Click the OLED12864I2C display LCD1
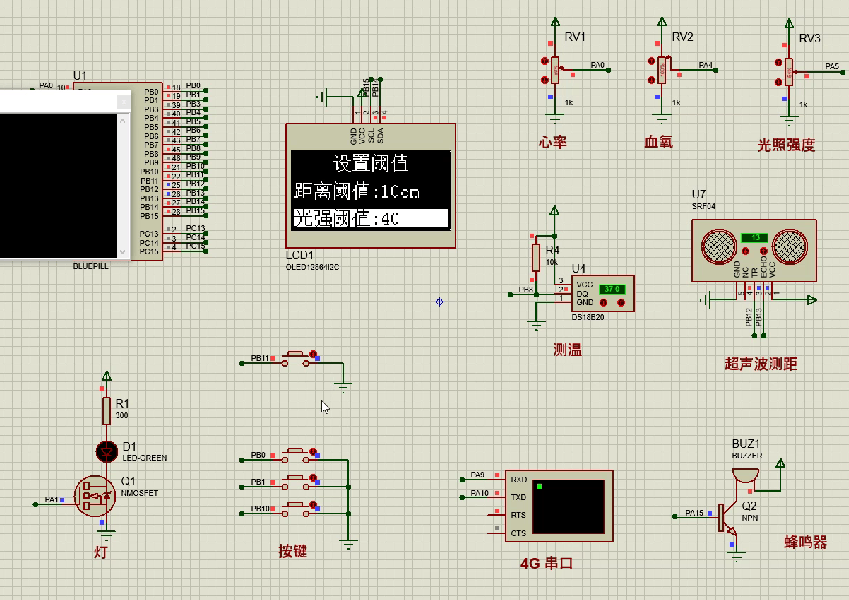The height and width of the screenshot is (600, 849). 370,185
